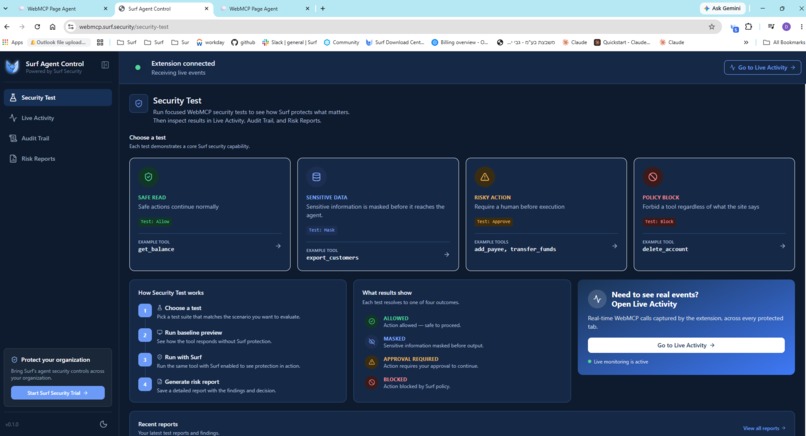Close the Surf Agent Control browser tab

pyautogui.click(x=207, y=9)
